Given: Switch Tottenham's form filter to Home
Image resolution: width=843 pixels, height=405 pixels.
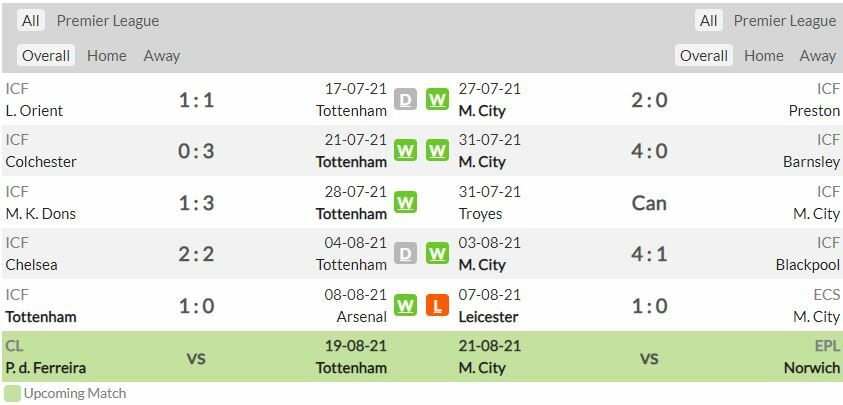Looking at the screenshot, I should point(106,56).
